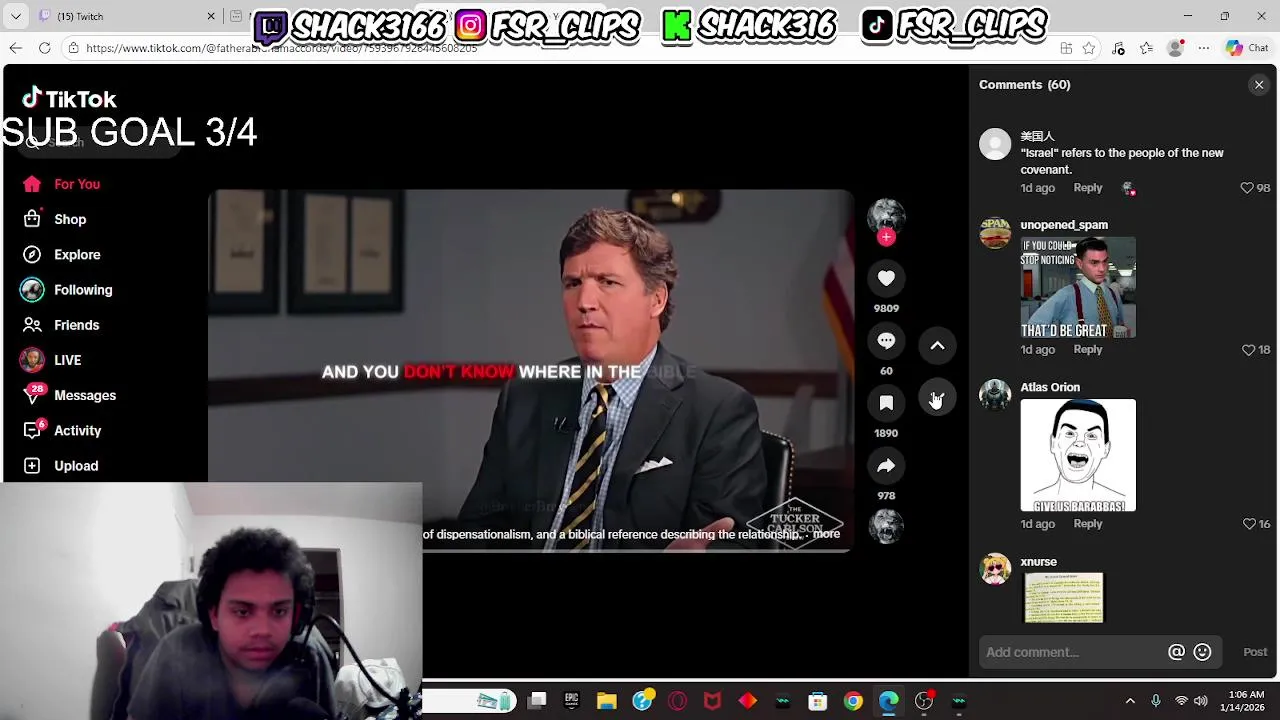Mention a user with @ icon
Viewport: 1280px width, 720px height.
point(1176,652)
